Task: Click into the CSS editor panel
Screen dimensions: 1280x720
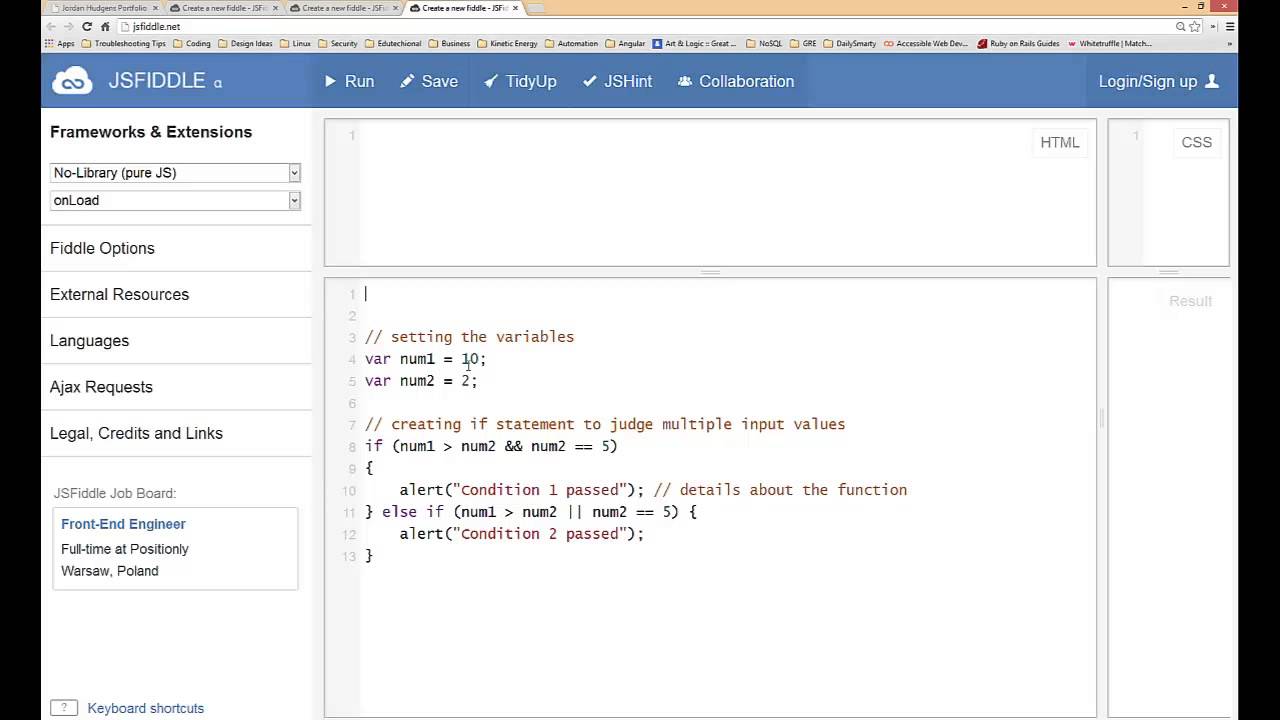Action: (x=1168, y=193)
